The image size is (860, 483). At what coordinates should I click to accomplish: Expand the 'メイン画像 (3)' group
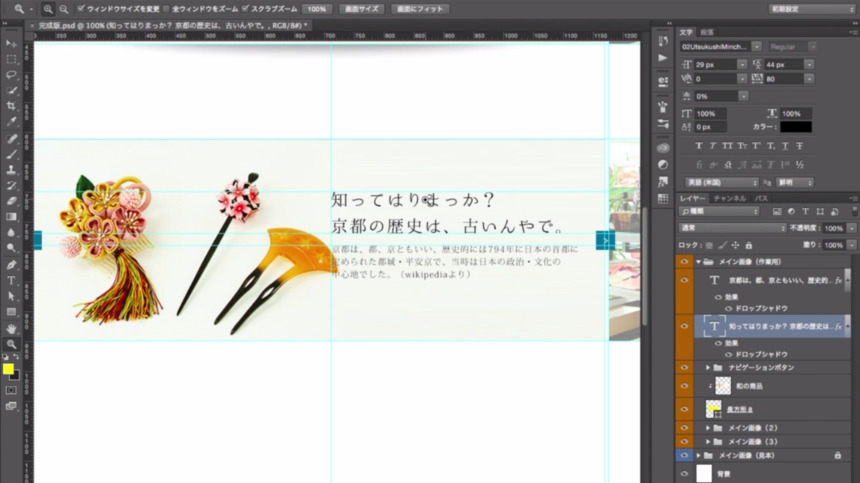pyautogui.click(x=708, y=442)
